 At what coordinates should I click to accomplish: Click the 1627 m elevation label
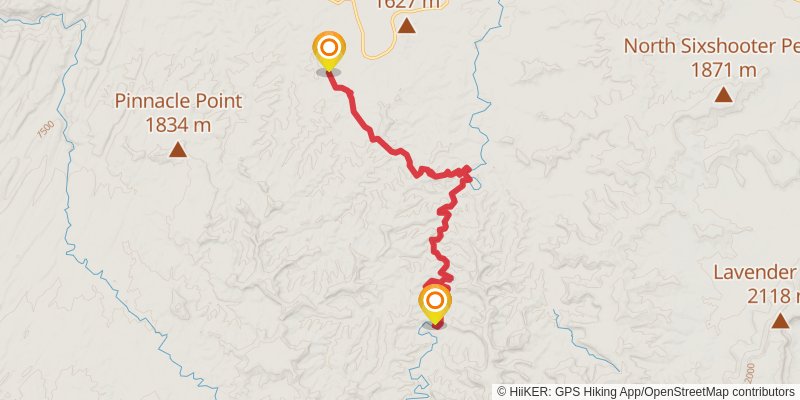[407, 5]
